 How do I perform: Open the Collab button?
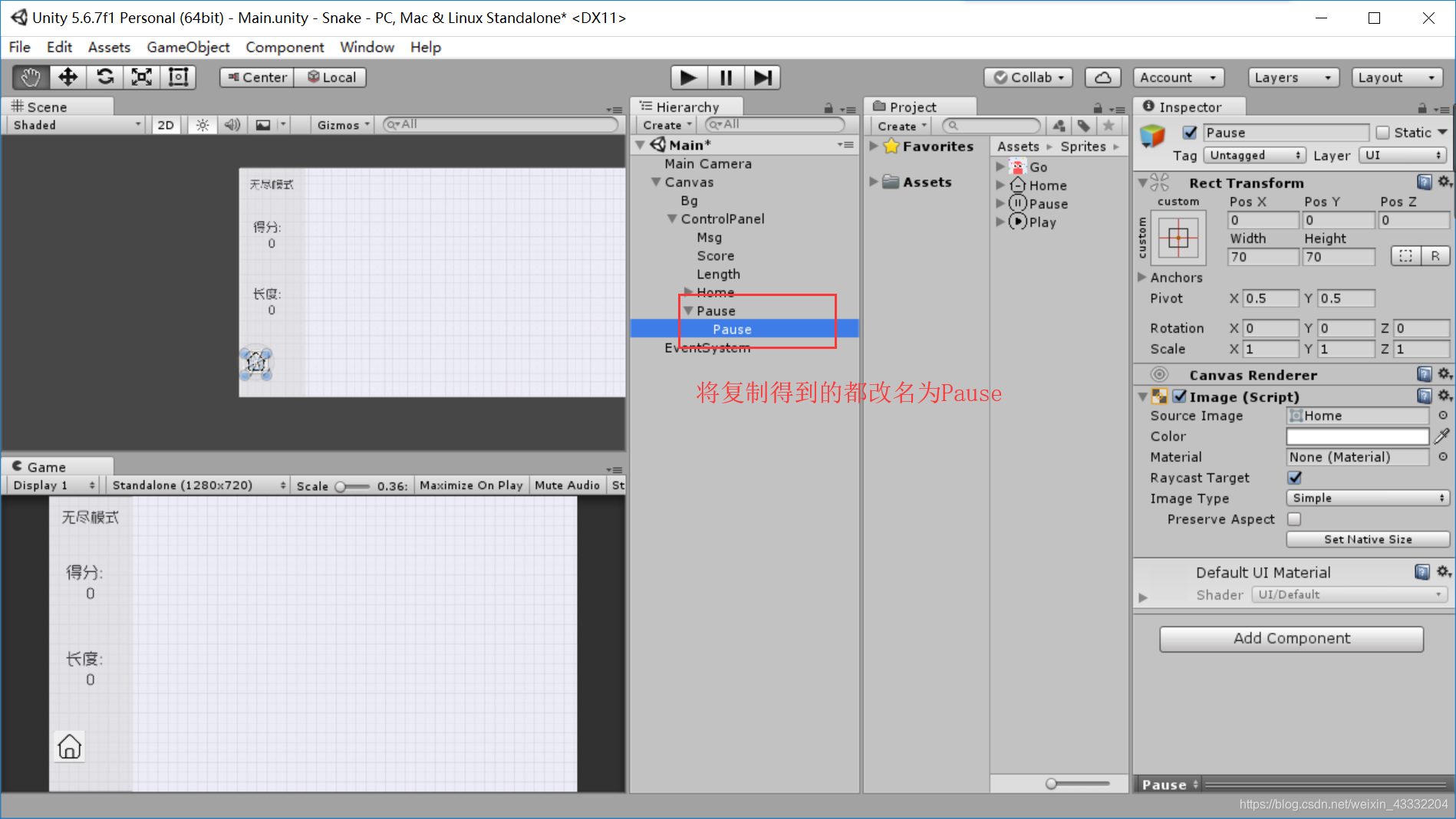(x=1029, y=77)
